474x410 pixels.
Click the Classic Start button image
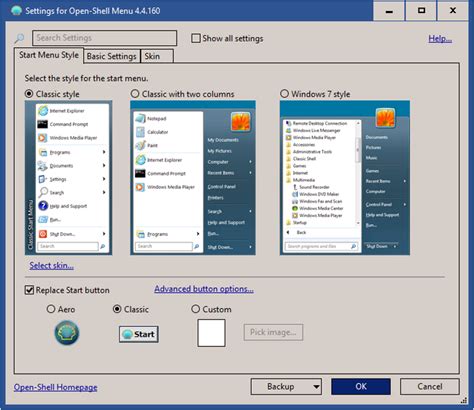[139, 334]
